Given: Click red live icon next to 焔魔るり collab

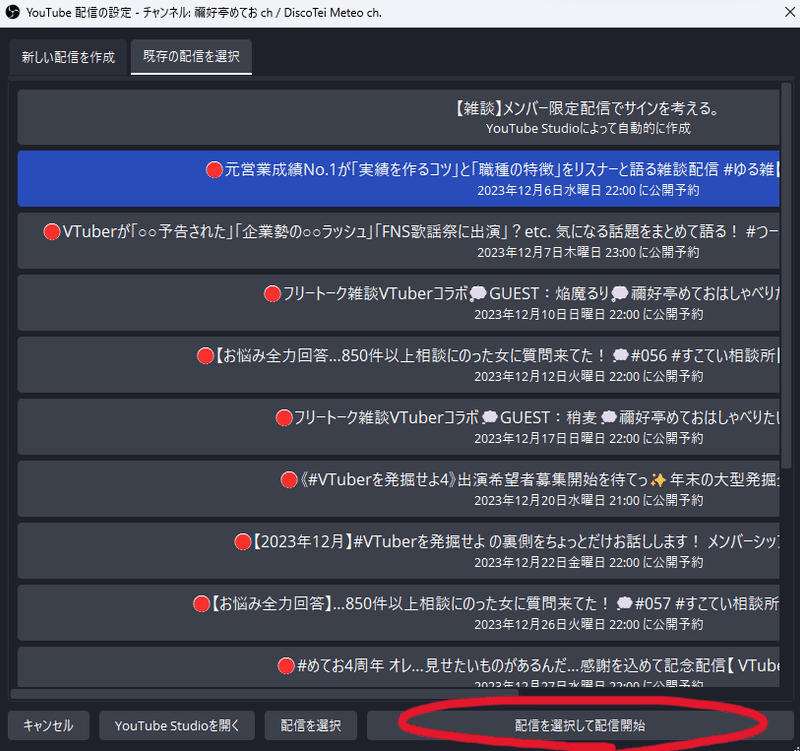Looking at the screenshot, I should point(272,294).
